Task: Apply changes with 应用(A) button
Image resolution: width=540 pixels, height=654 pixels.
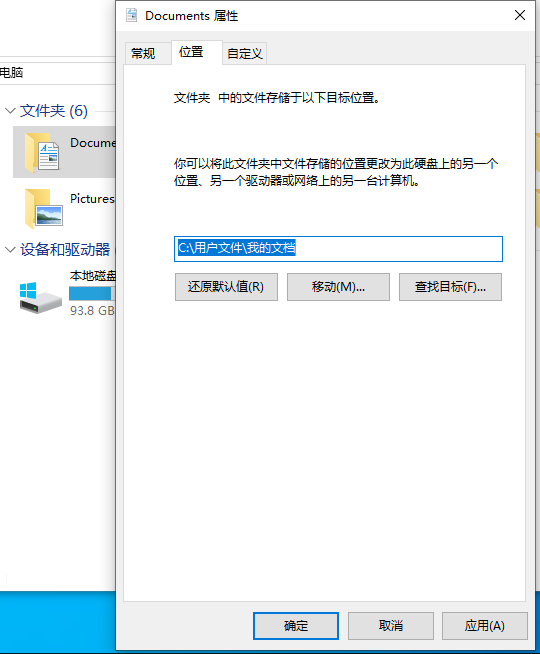Action: pyautogui.click(x=485, y=626)
